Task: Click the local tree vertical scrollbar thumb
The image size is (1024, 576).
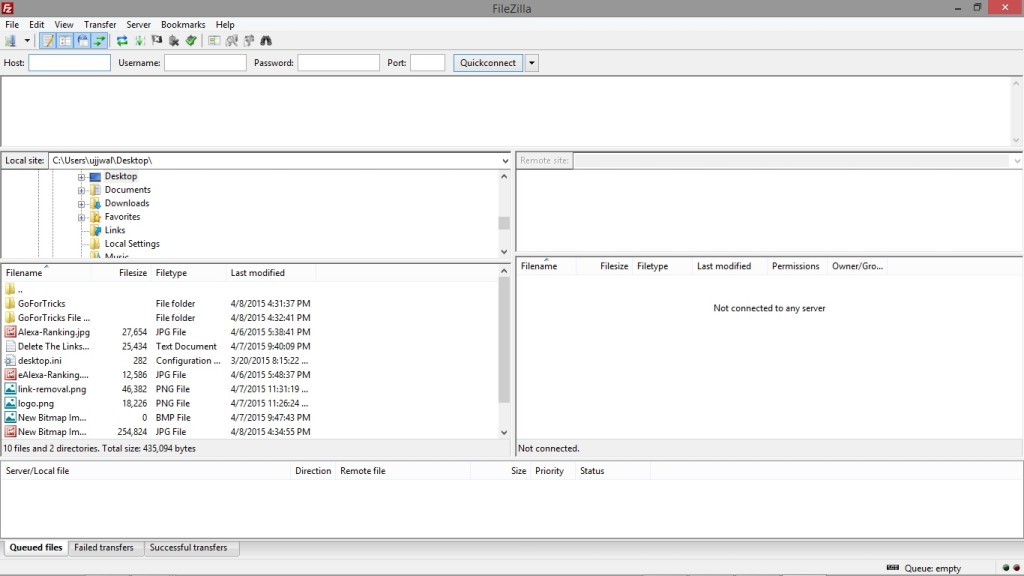Action: point(504,223)
